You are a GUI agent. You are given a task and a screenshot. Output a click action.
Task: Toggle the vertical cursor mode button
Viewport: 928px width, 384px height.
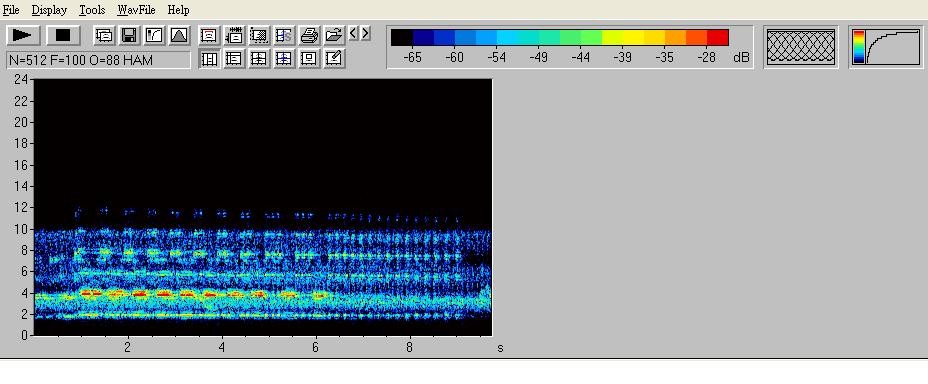tap(209, 59)
